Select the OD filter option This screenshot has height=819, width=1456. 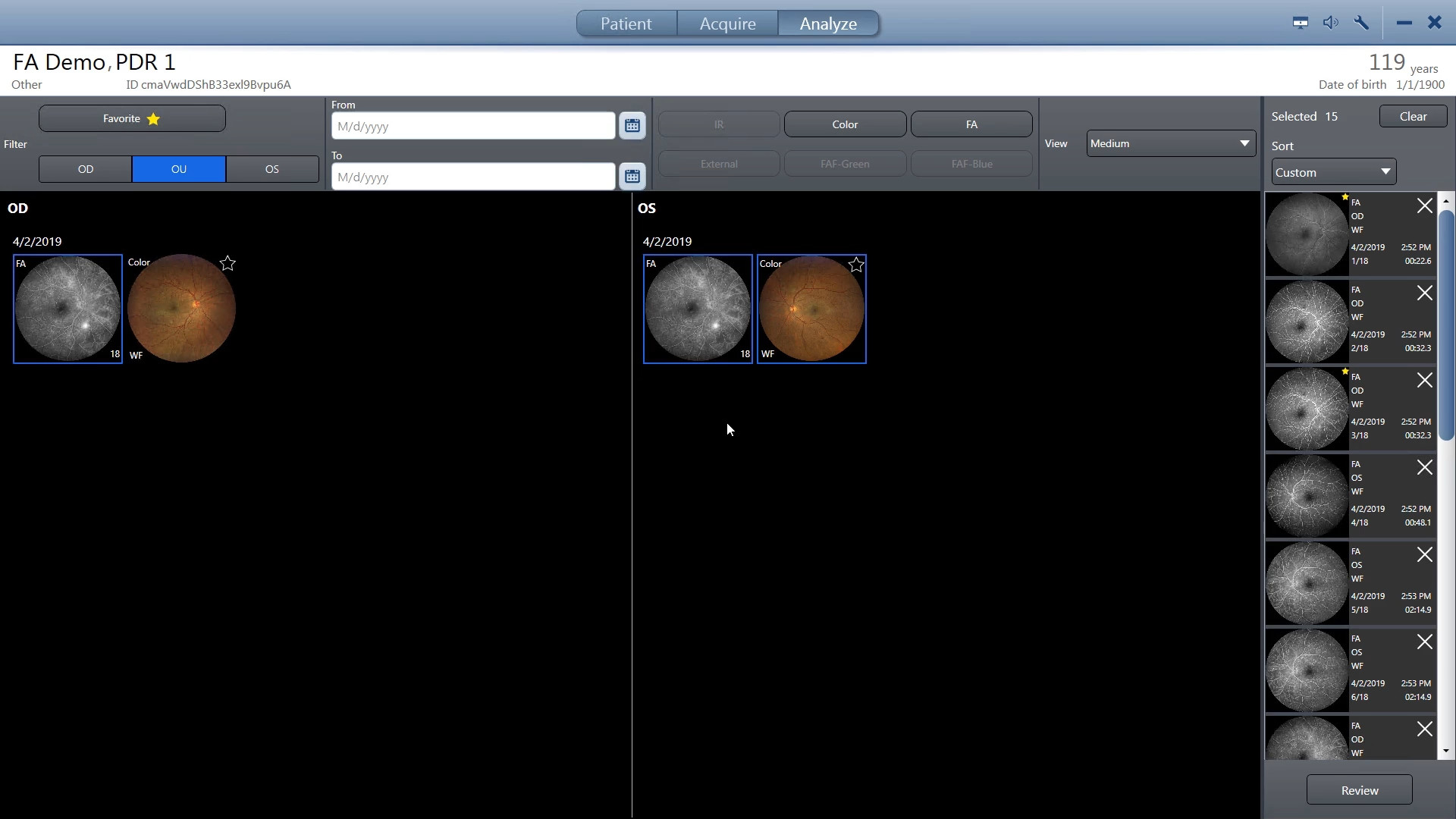pos(85,168)
